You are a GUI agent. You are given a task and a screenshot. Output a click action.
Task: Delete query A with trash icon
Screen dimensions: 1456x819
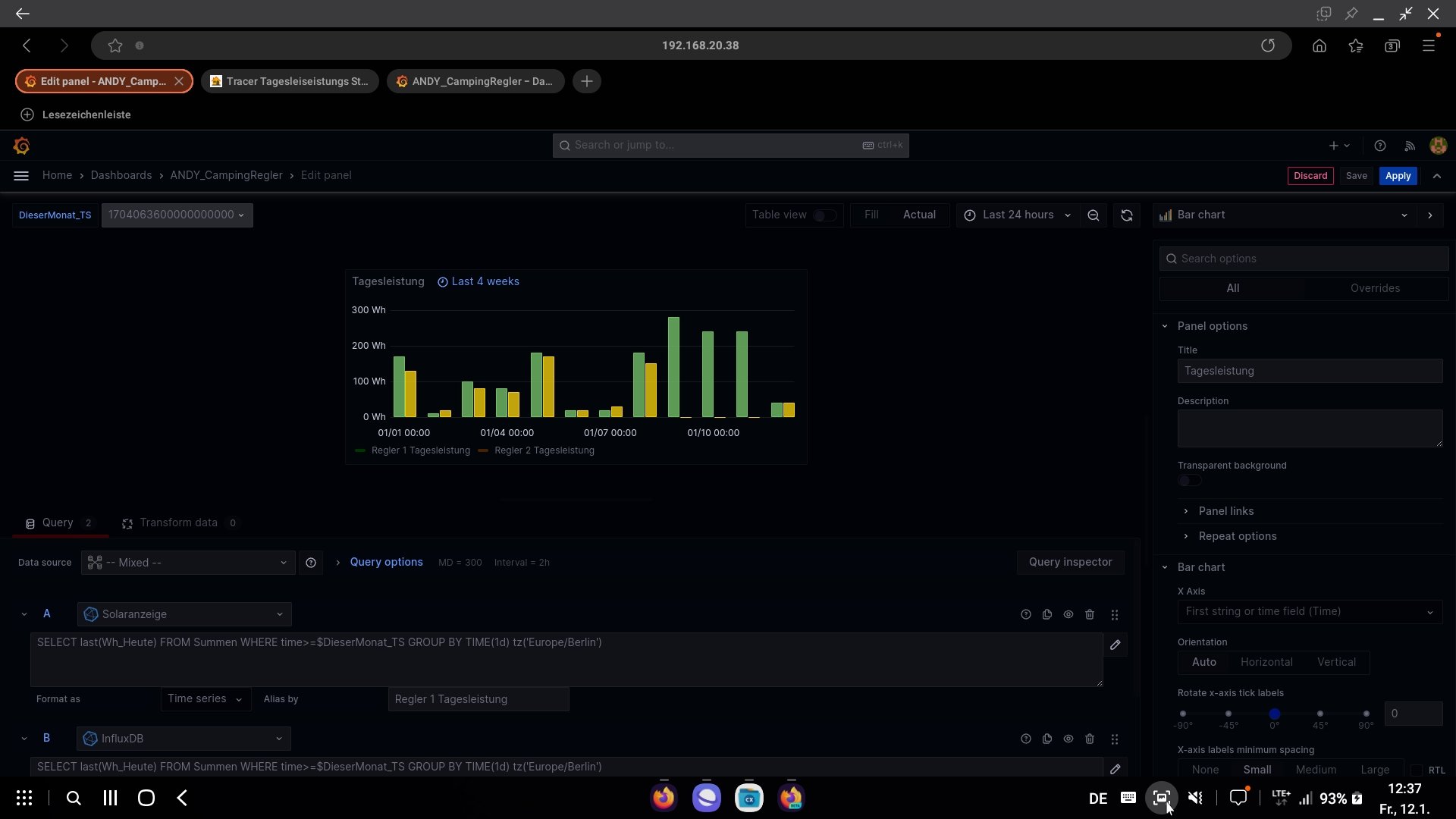coord(1090,614)
